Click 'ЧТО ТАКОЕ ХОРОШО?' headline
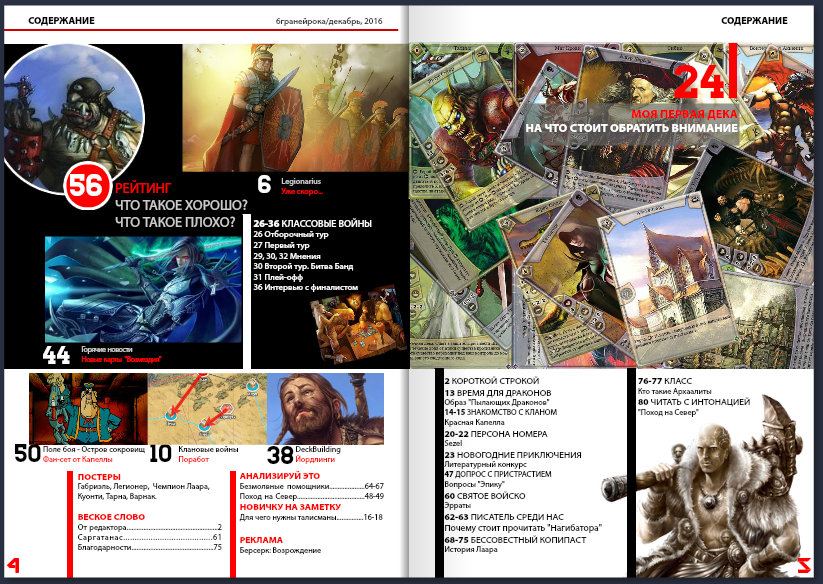The width and height of the screenshot is (823, 584). (x=181, y=205)
